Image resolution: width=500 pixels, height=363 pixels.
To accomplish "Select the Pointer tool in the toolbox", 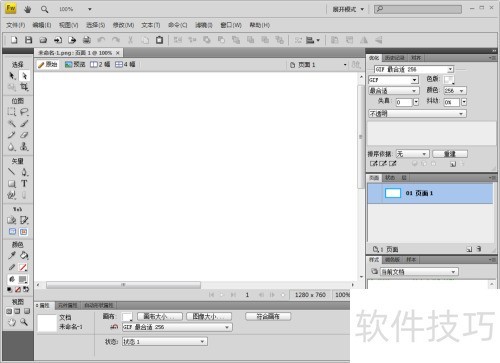I will coord(12,76).
